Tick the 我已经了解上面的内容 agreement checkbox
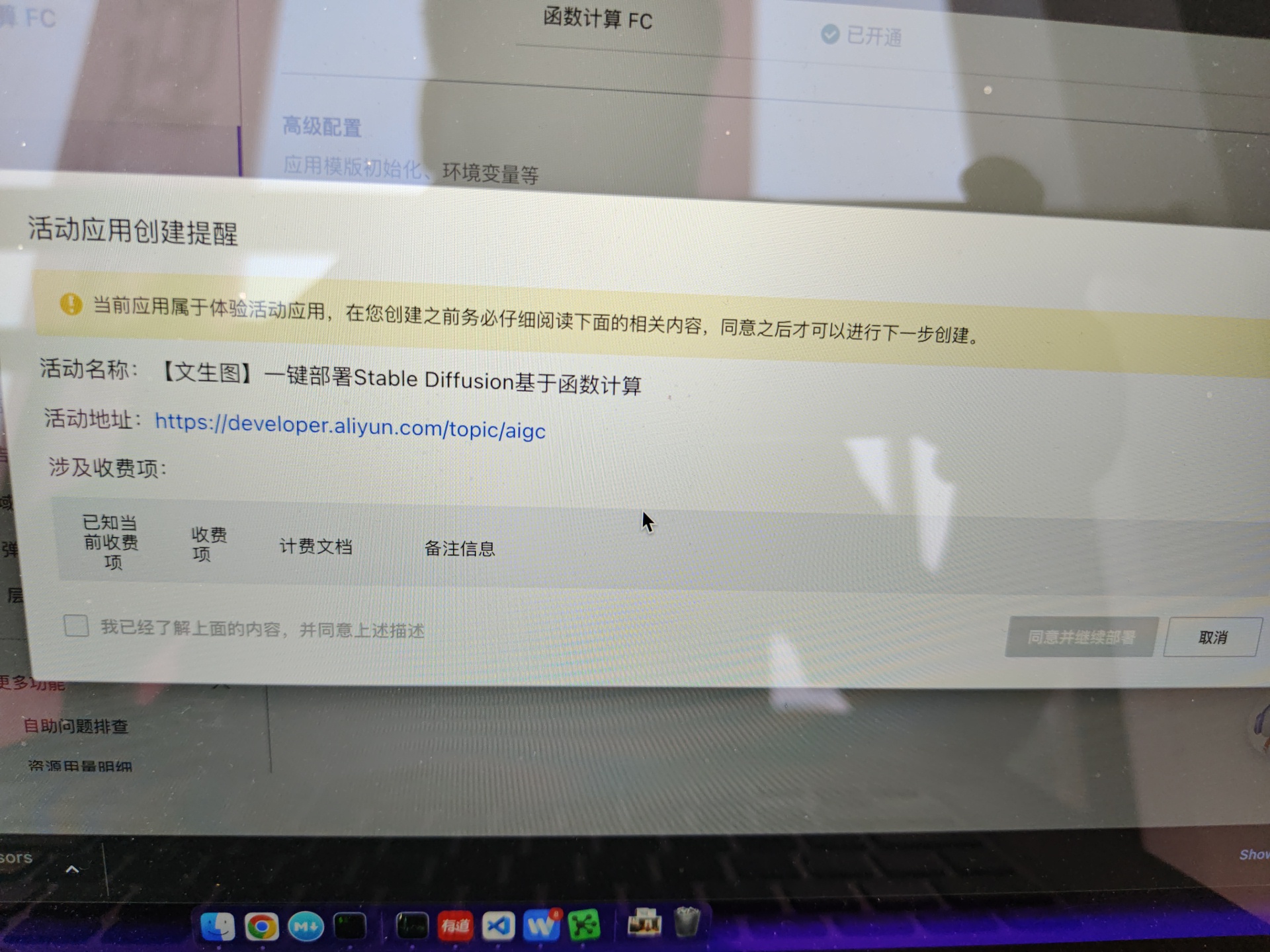Viewport: 1270px width, 952px height. click(x=76, y=625)
